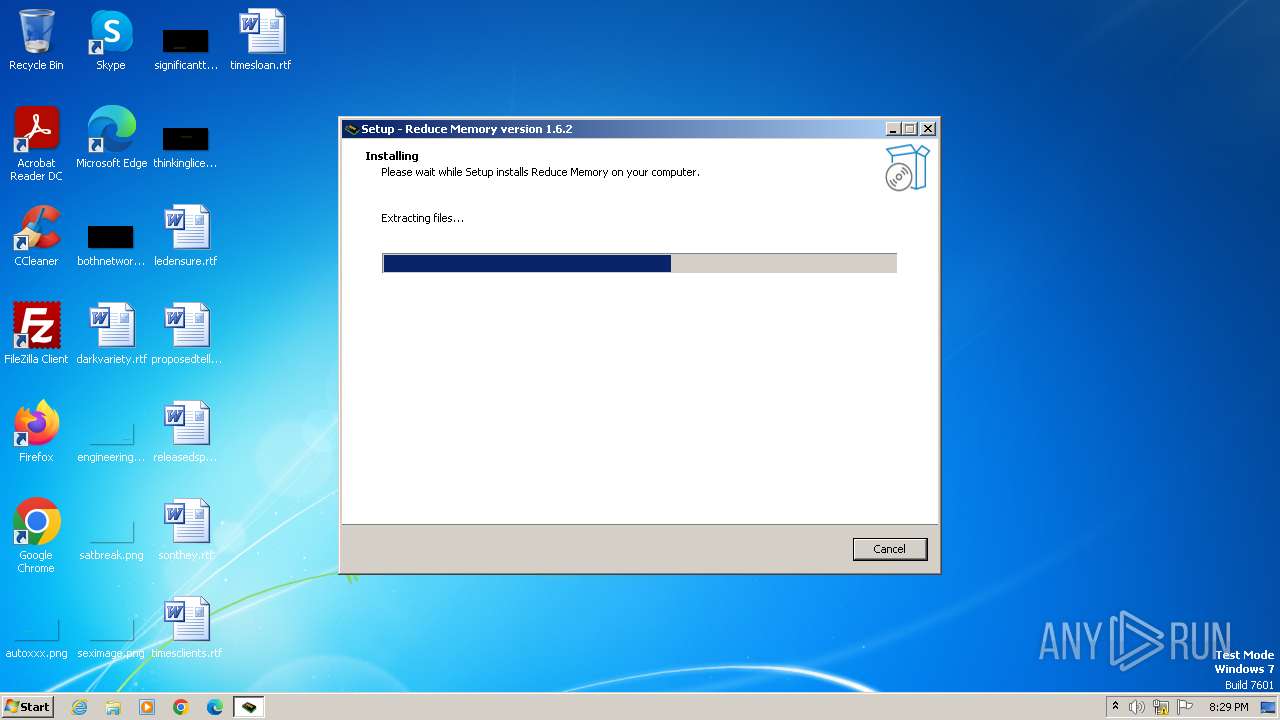Open Chrome from the taskbar
The width and height of the screenshot is (1280, 720).
[181, 707]
